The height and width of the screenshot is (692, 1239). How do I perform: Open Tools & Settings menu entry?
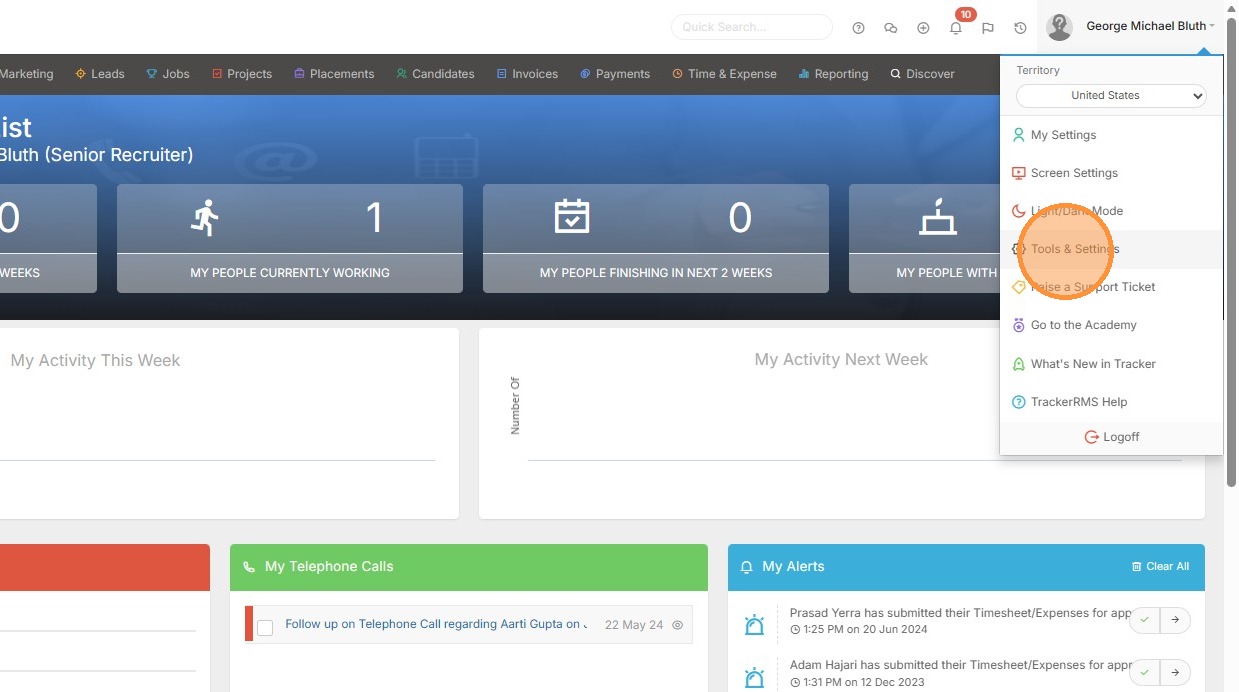pyautogui.click(x=1111, y=249)
